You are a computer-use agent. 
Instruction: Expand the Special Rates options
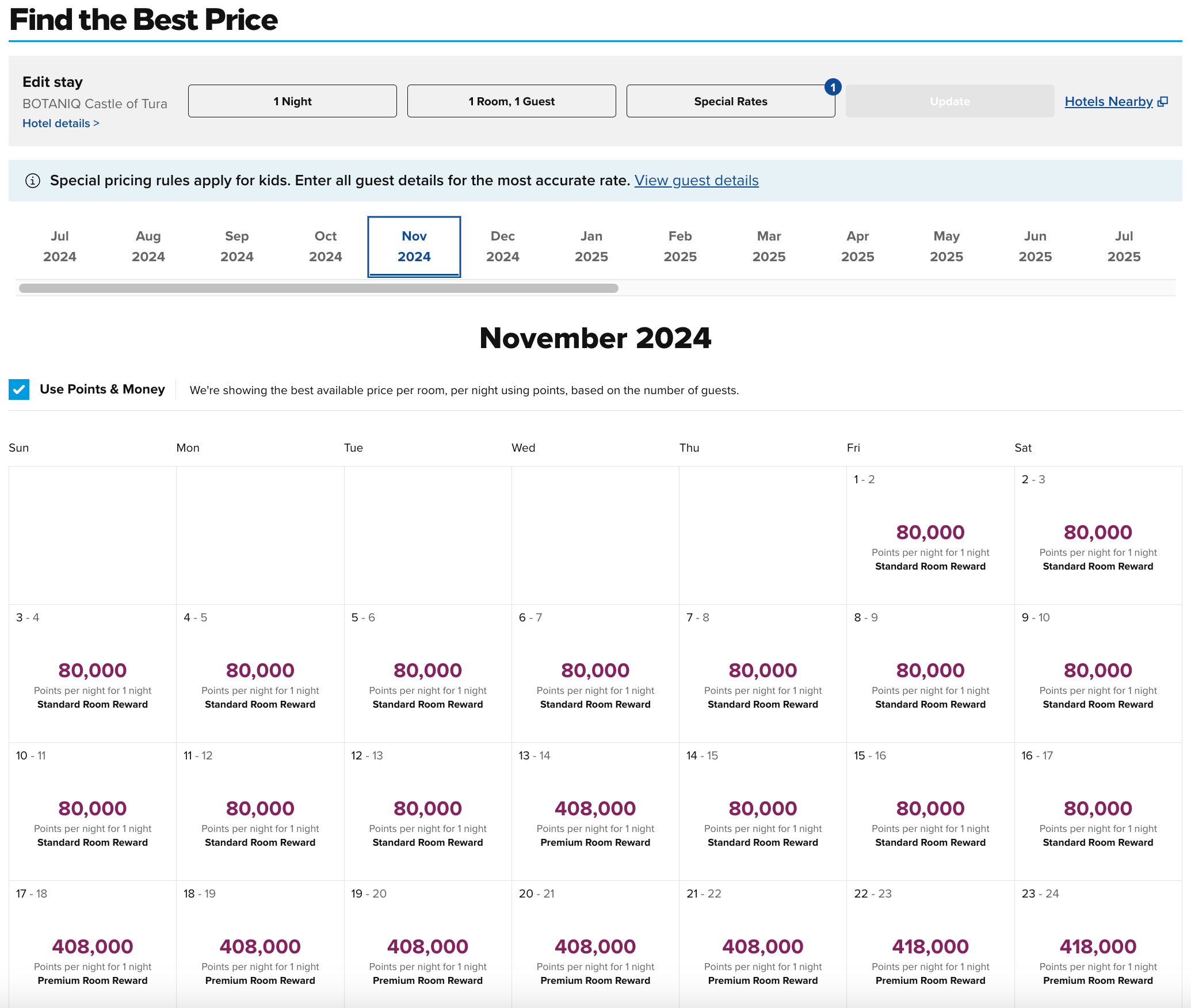pos(730,101)
